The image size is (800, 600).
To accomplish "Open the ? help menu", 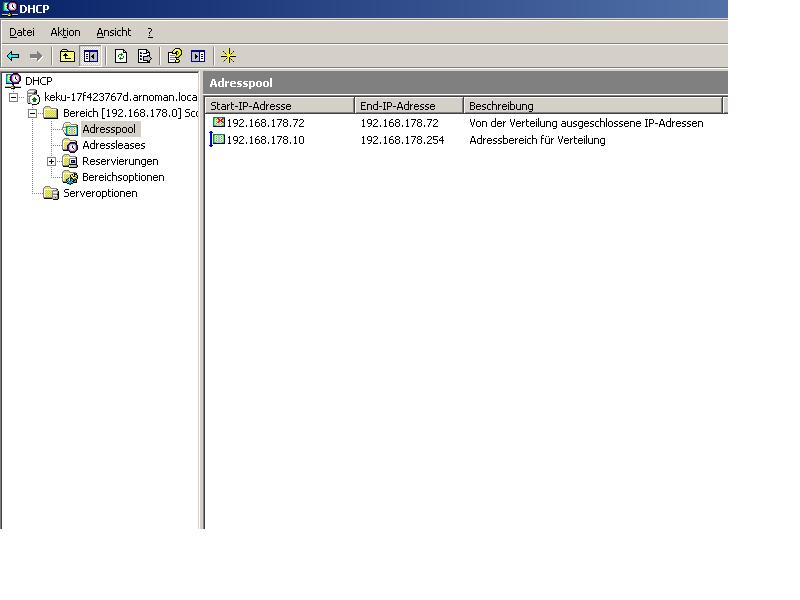I will click(150, 32).
